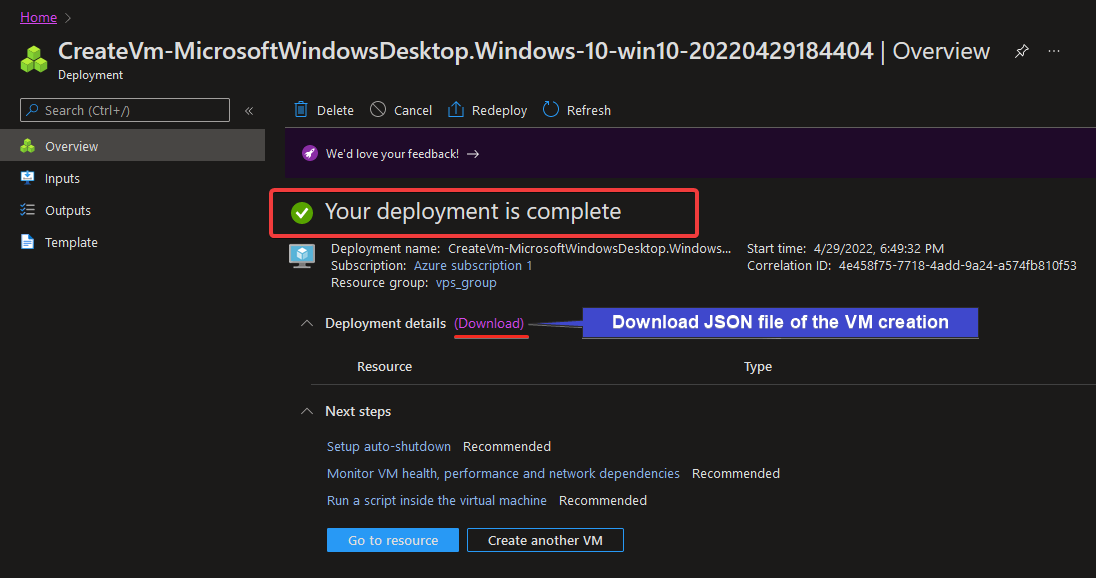Focus the Search (Ctrl+/) field

point(125,110)
